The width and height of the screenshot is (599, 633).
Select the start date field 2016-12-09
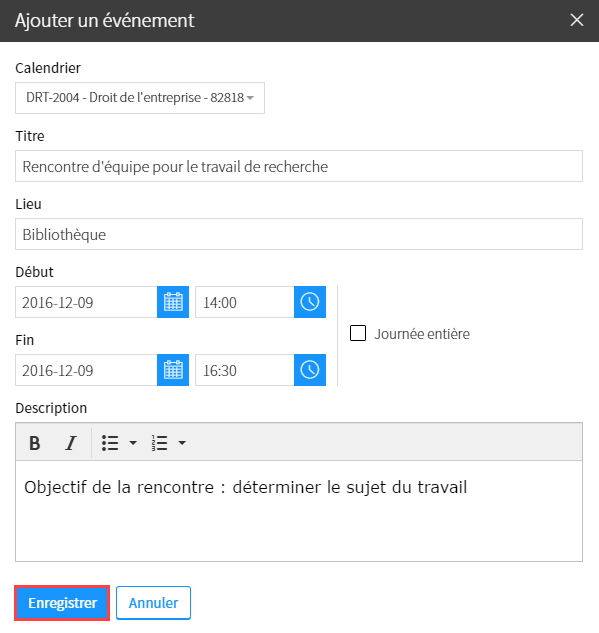click(x=86, y=302)
